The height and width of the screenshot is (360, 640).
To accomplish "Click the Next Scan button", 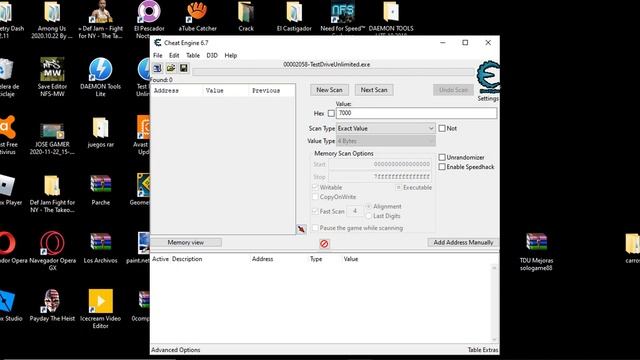I will [374, 90].
